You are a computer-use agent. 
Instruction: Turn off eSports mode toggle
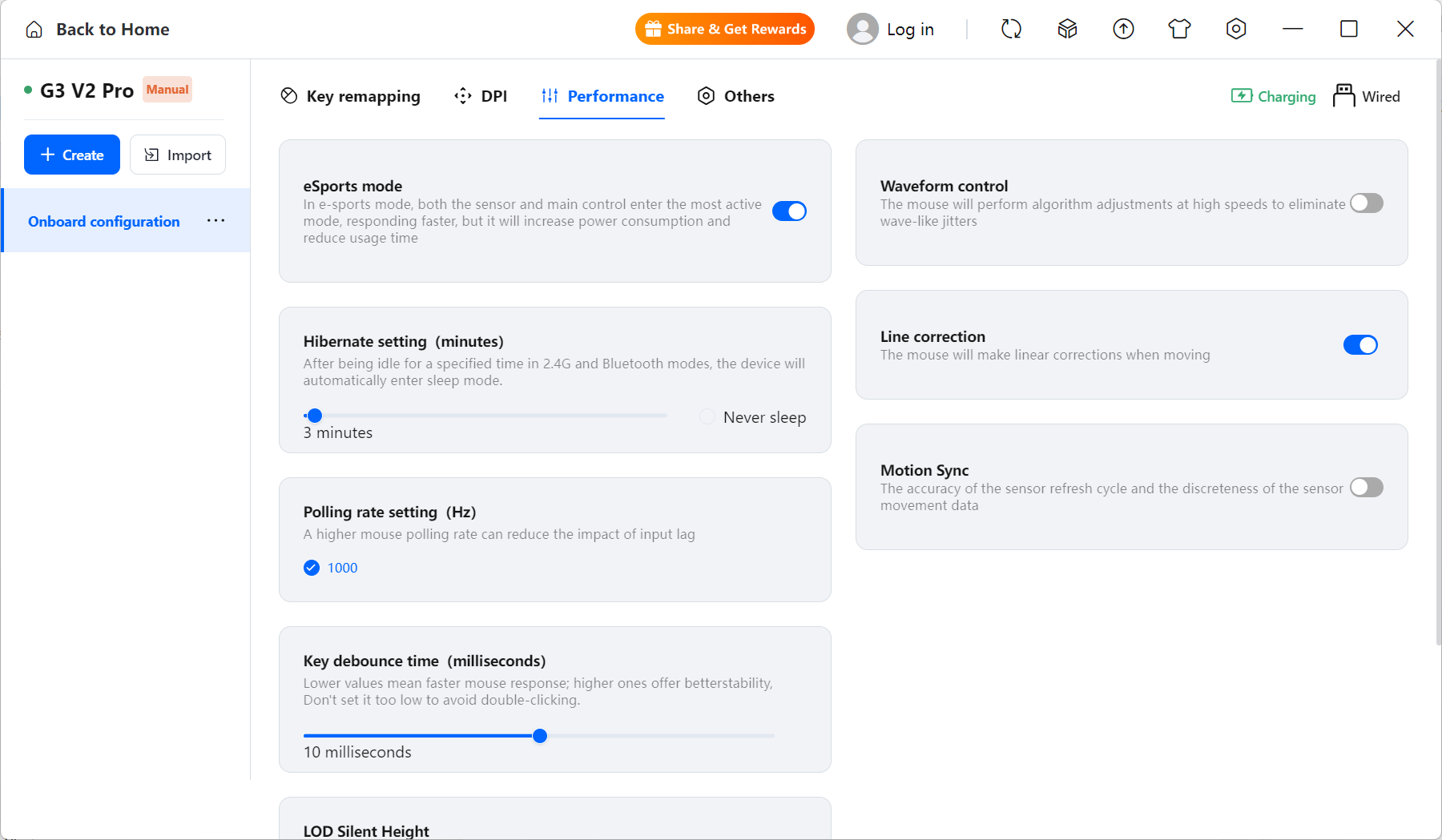tap(789, 211)
